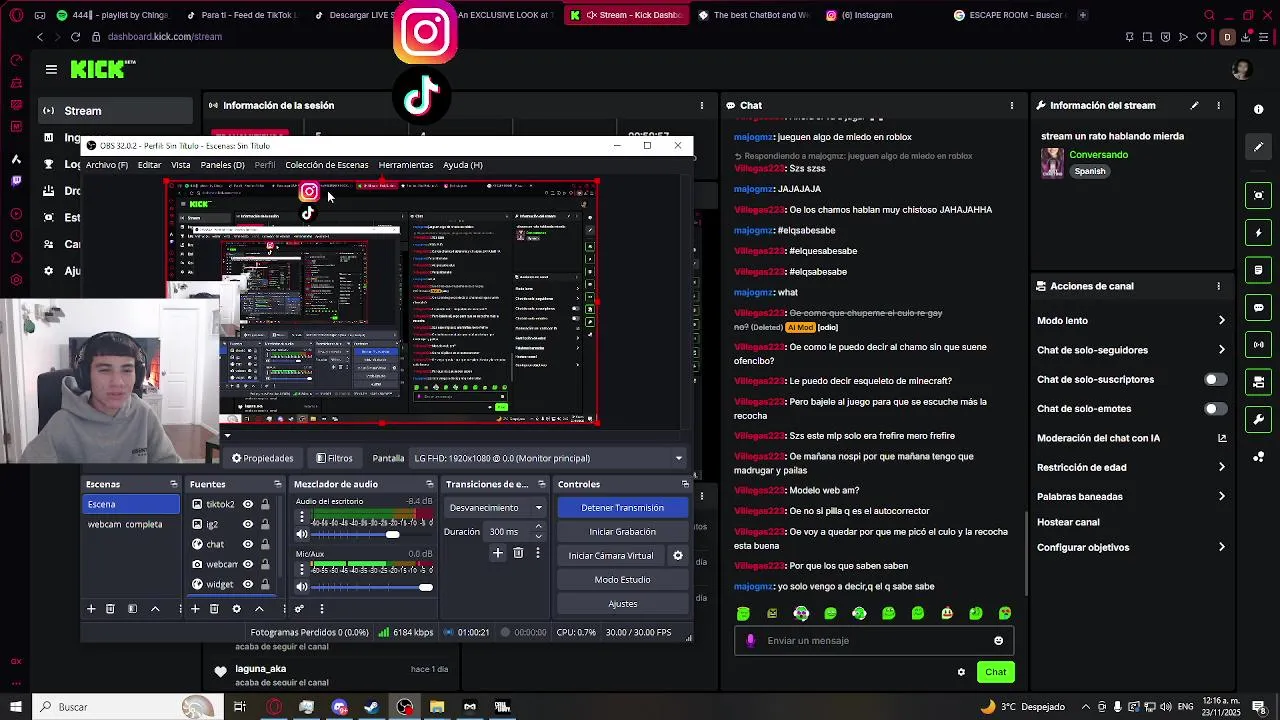The image size is (1280, 720).
Task: Open Kick hamburger menu
Action: coord(51,69)
